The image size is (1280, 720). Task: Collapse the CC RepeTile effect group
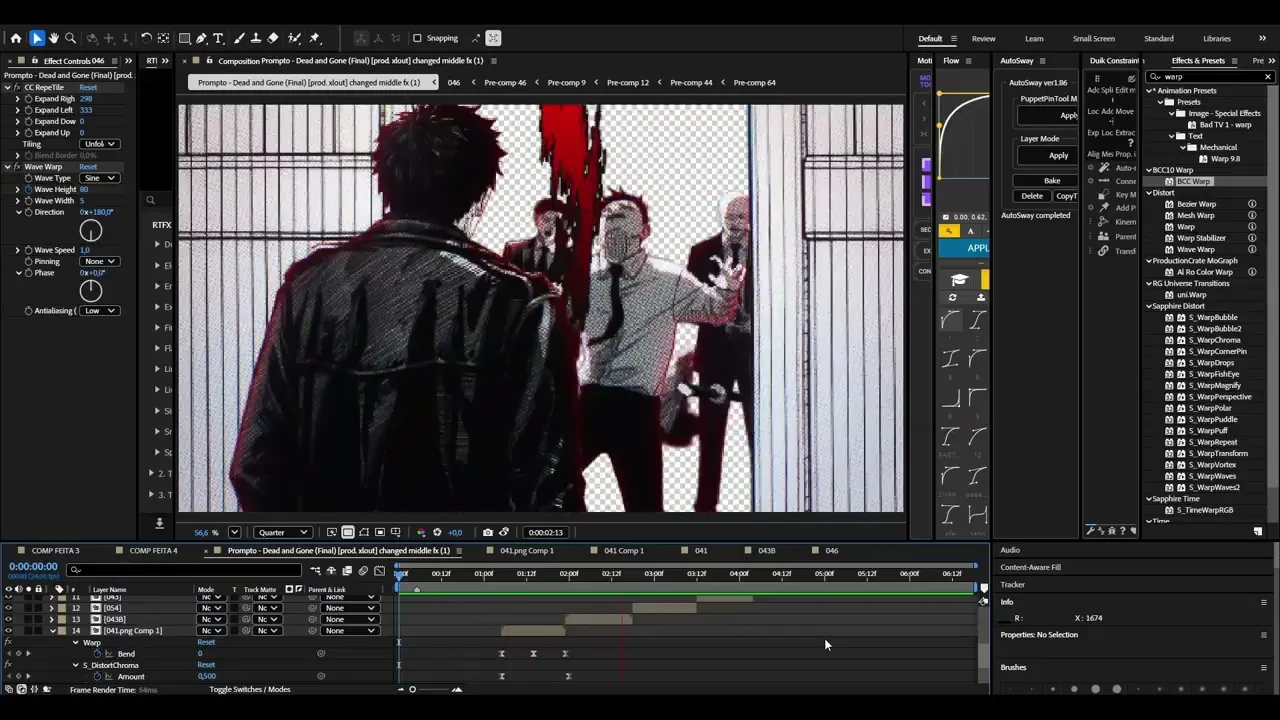coord(7,87)
